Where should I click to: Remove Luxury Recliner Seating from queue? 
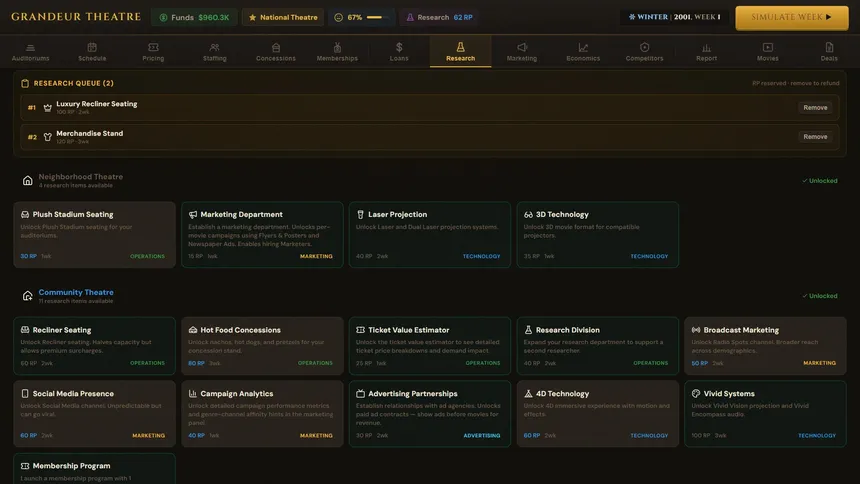pyautogui.click(x=815, y=108)
